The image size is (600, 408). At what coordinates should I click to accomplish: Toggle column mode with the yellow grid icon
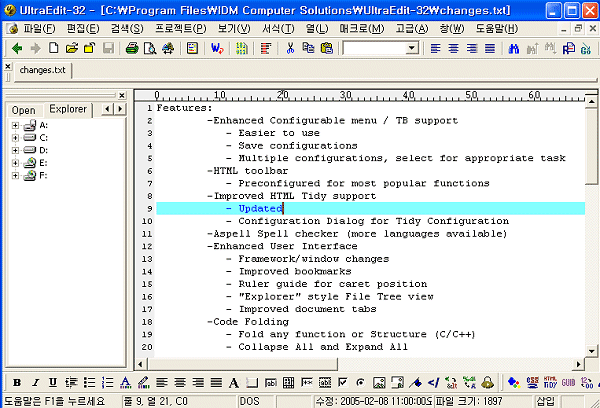click(x=241, y=48)
